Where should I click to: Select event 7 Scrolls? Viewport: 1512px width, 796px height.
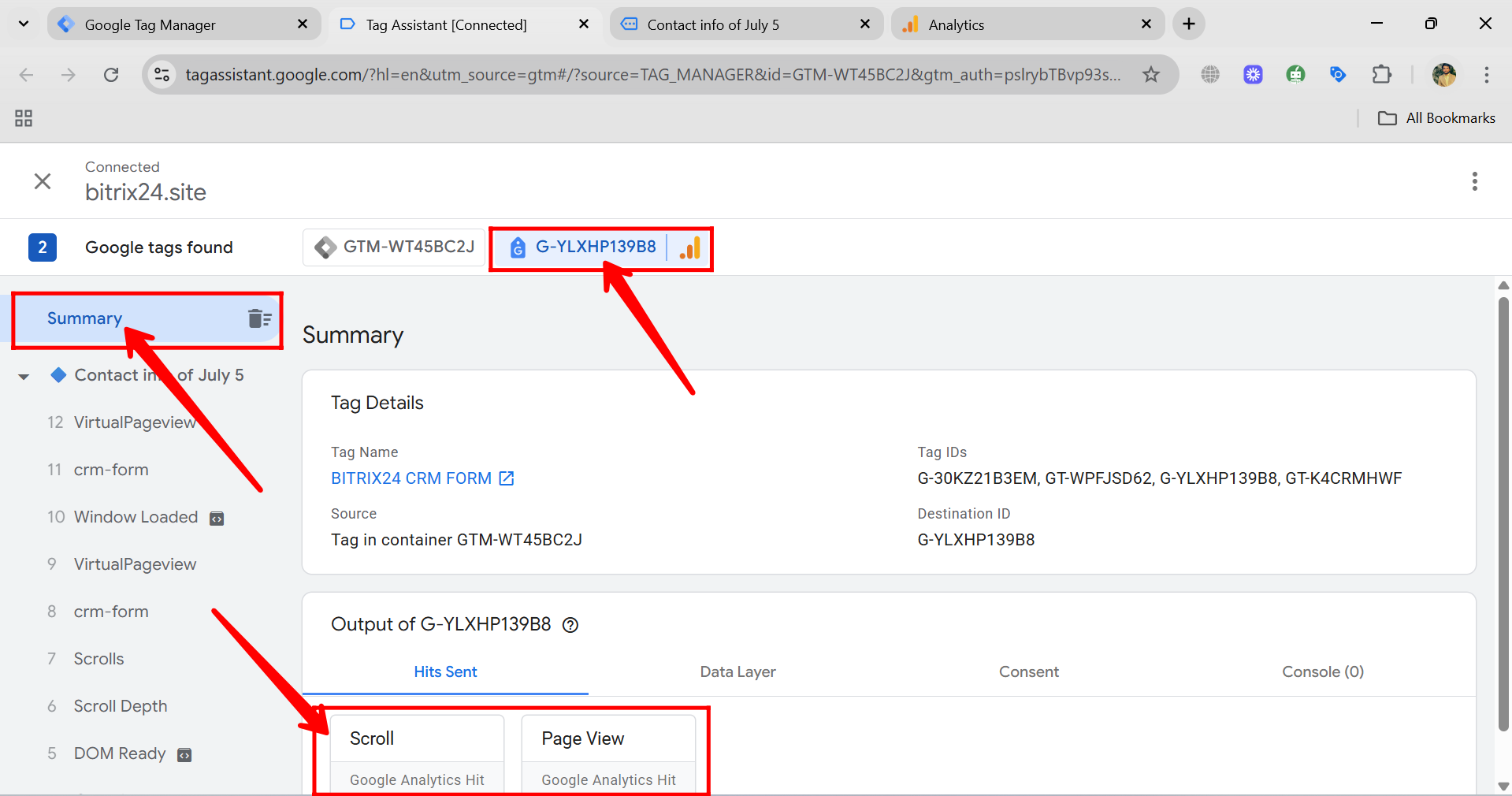[x=86, y=659]
